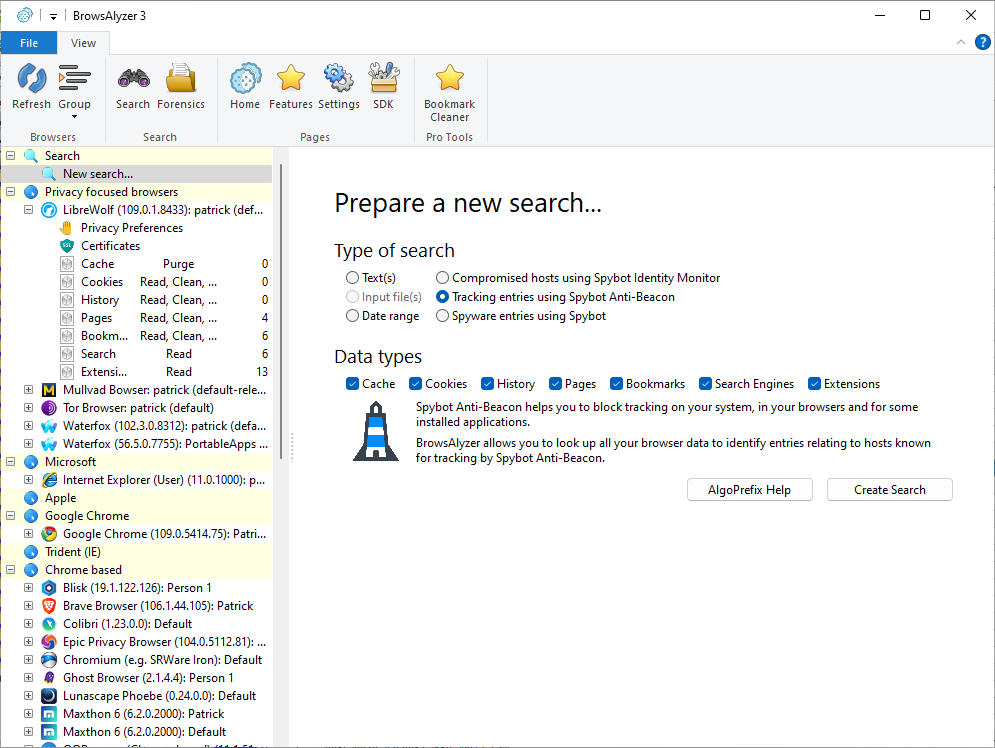The image size is (995, 748).
Task: Select the Lunascape Phoebe entry
Action: pyautogui.click(x=159, y=695)
